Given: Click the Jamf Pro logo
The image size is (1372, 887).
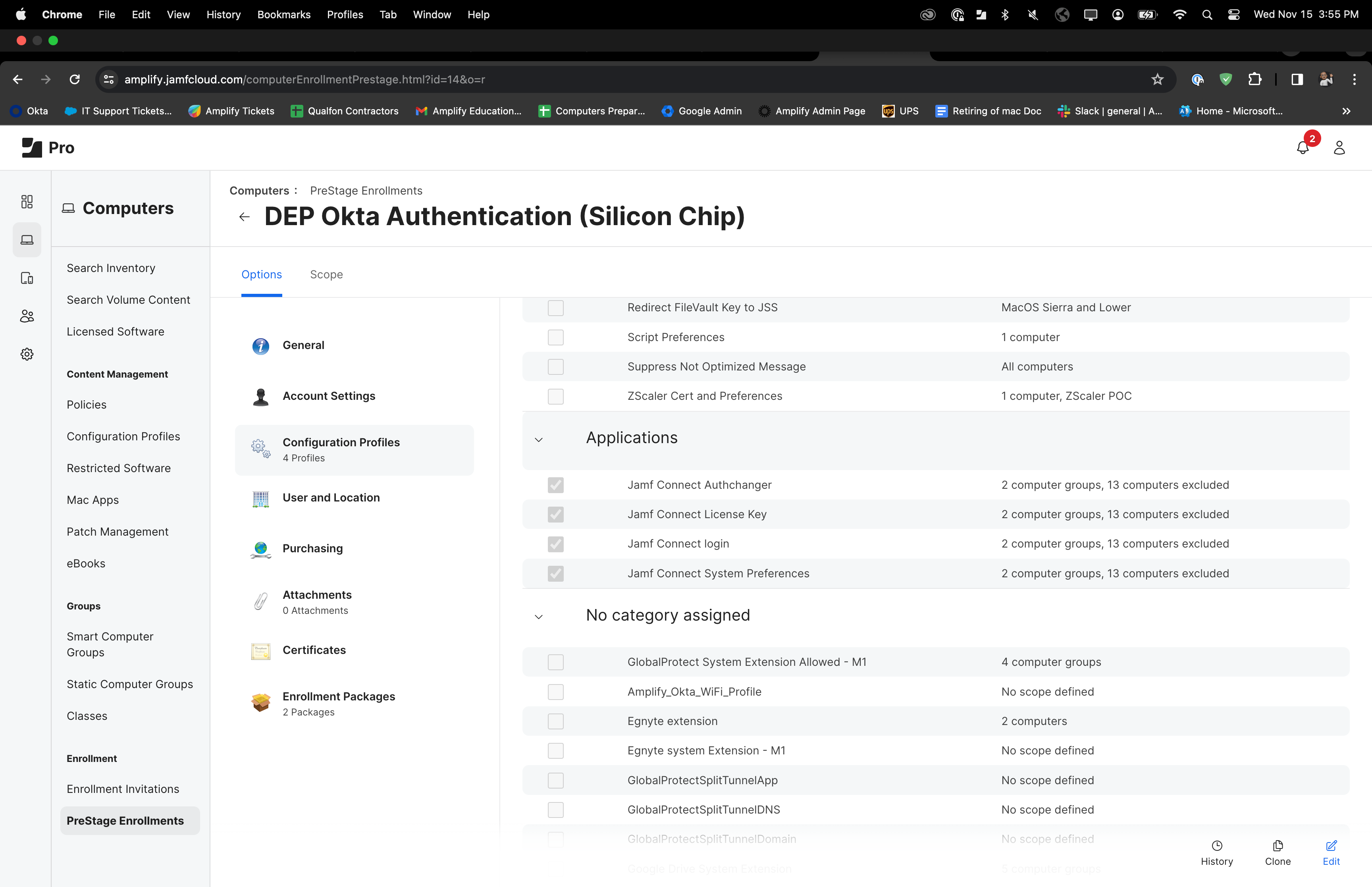Looking at the screenshot, I should point(48,147).
